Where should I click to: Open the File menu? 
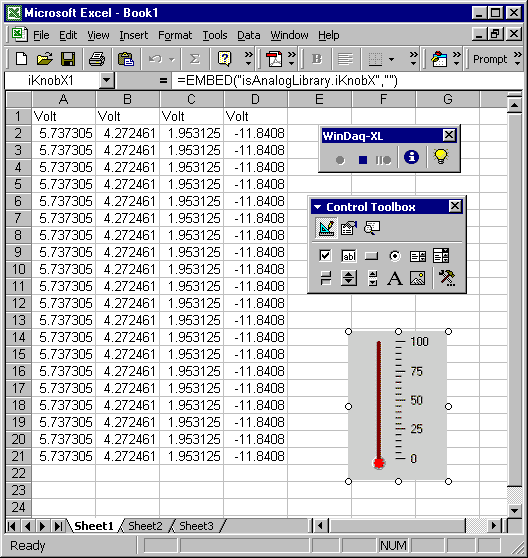[x=41, y=35]
